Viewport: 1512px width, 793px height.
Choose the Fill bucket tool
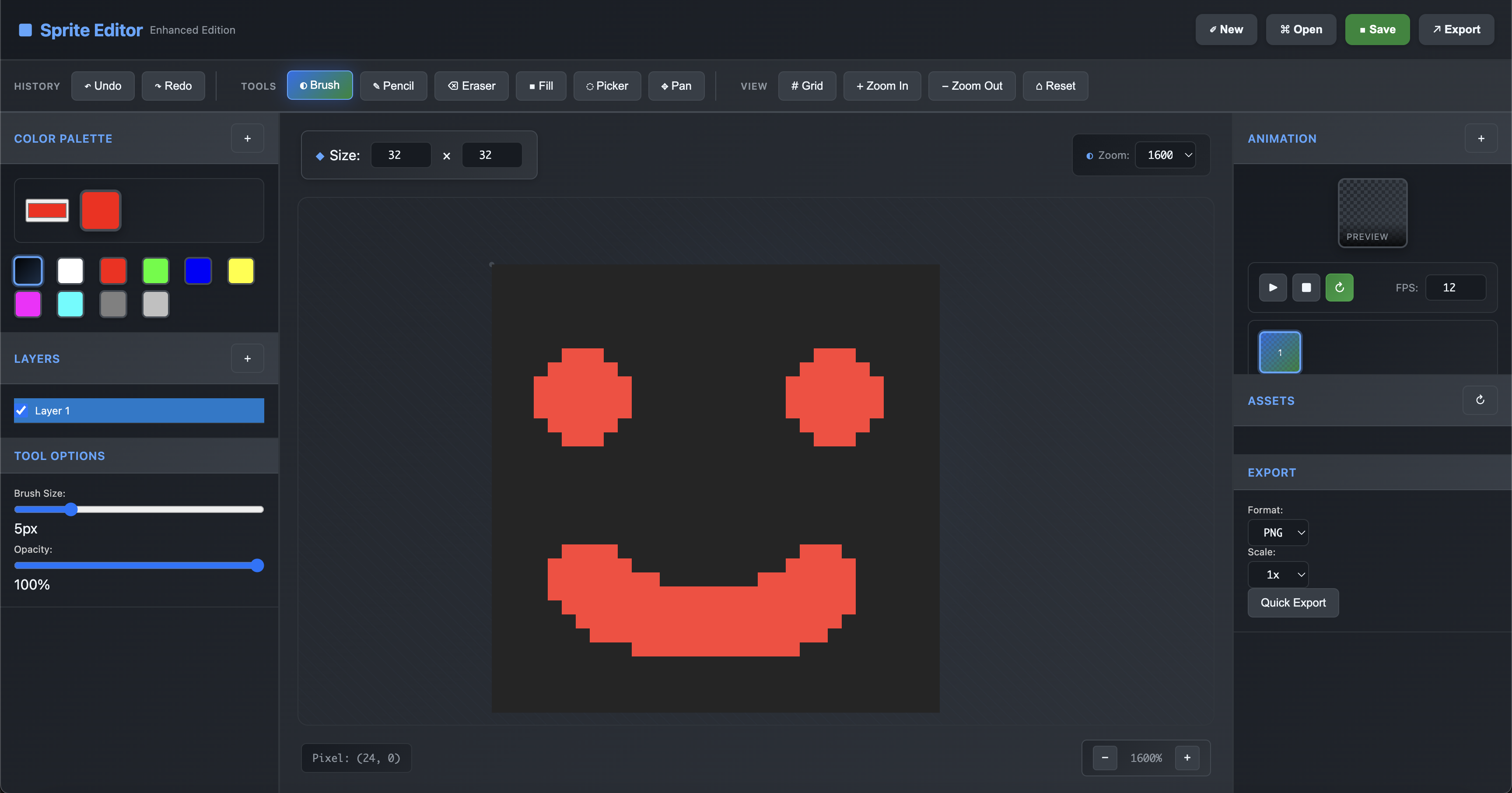[541, 86]
